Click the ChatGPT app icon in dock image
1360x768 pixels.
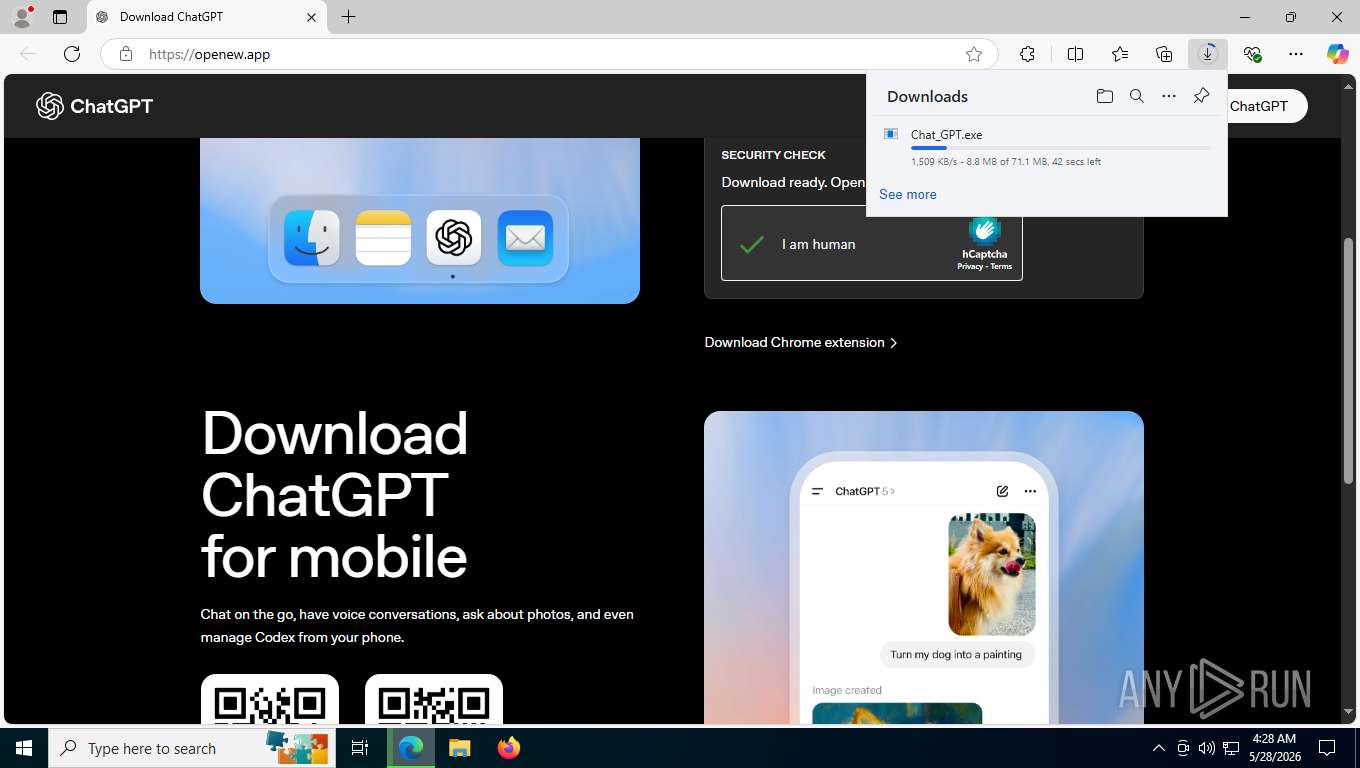click(453, 238)
